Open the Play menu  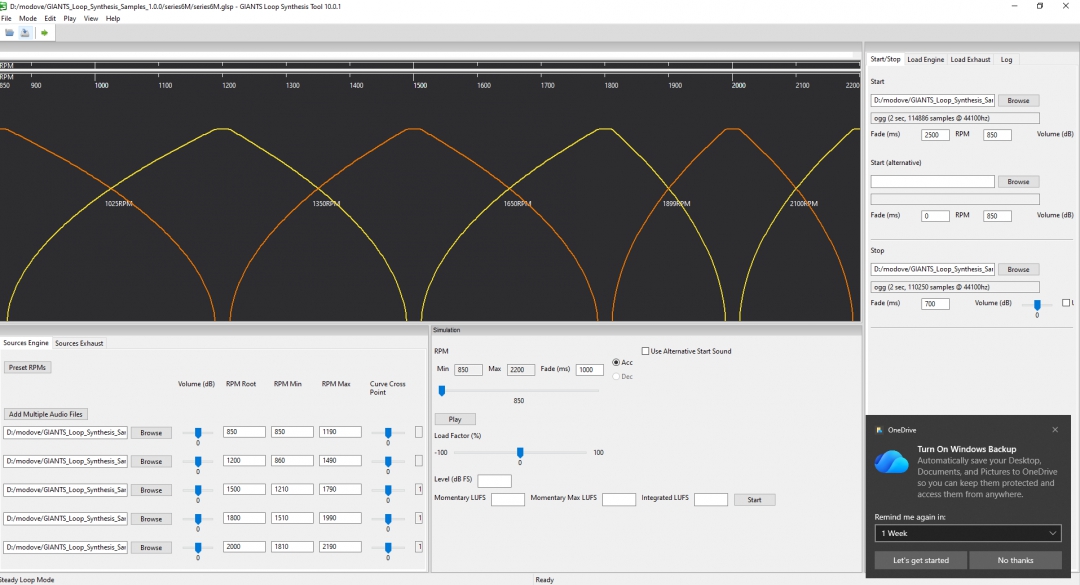(x=70, y=19)
